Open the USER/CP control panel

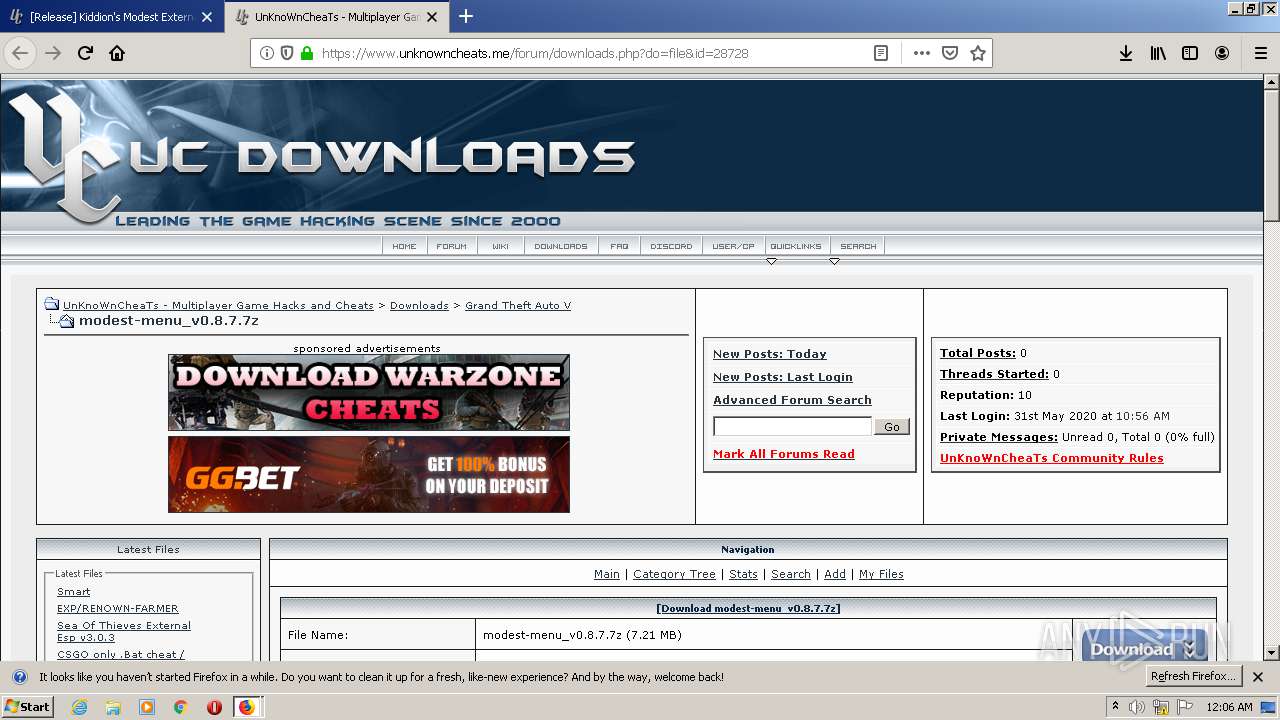click(x=733, y=246)
